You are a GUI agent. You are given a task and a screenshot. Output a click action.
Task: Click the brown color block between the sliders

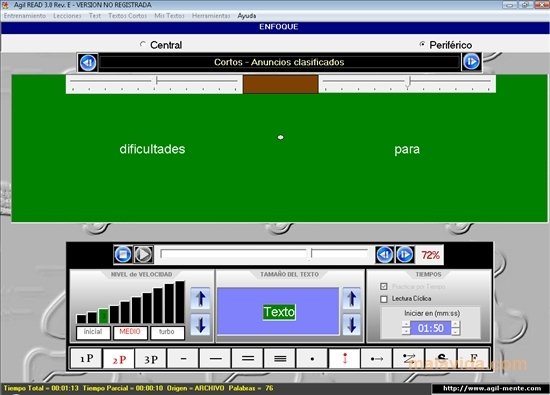281,84
